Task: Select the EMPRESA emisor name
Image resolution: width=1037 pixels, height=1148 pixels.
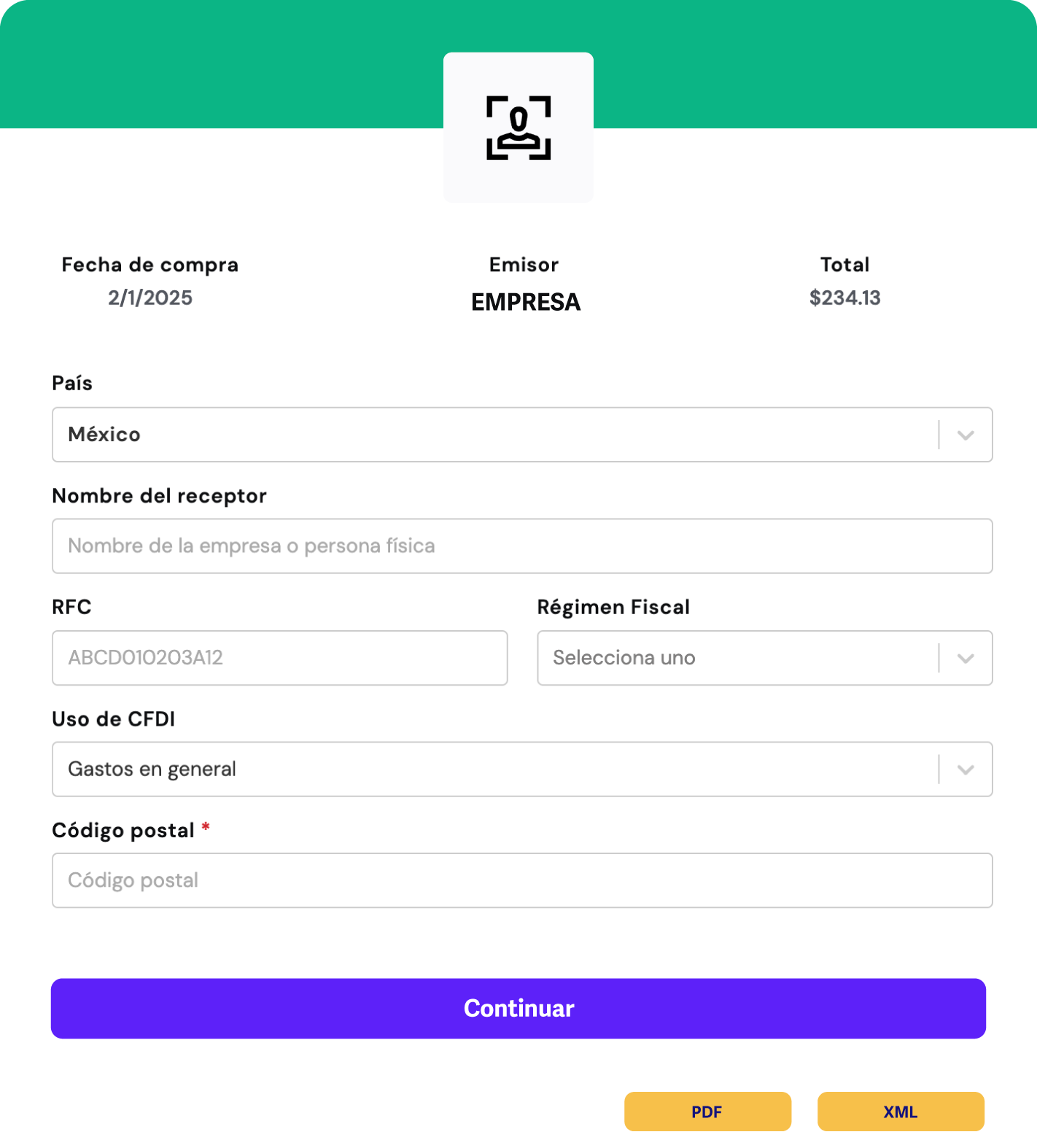Action: point(526,302)
